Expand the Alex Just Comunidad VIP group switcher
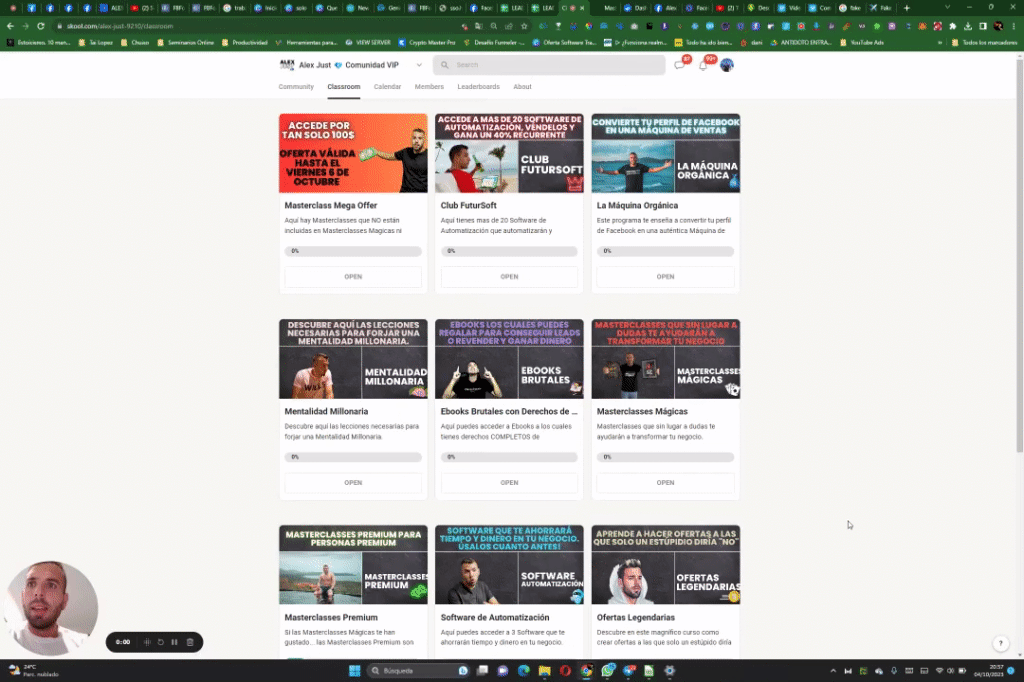The height and width of the screenshot is (682, 1024). tap(419, 65)
